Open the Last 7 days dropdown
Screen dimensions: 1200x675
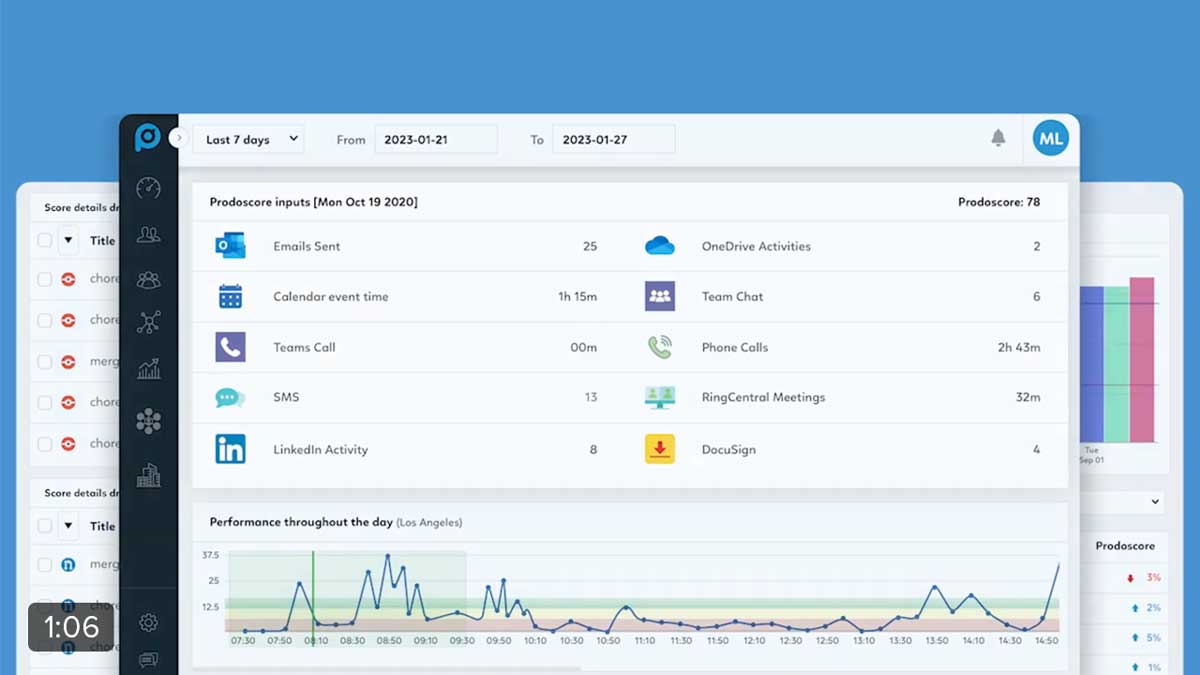pos(249,139)
